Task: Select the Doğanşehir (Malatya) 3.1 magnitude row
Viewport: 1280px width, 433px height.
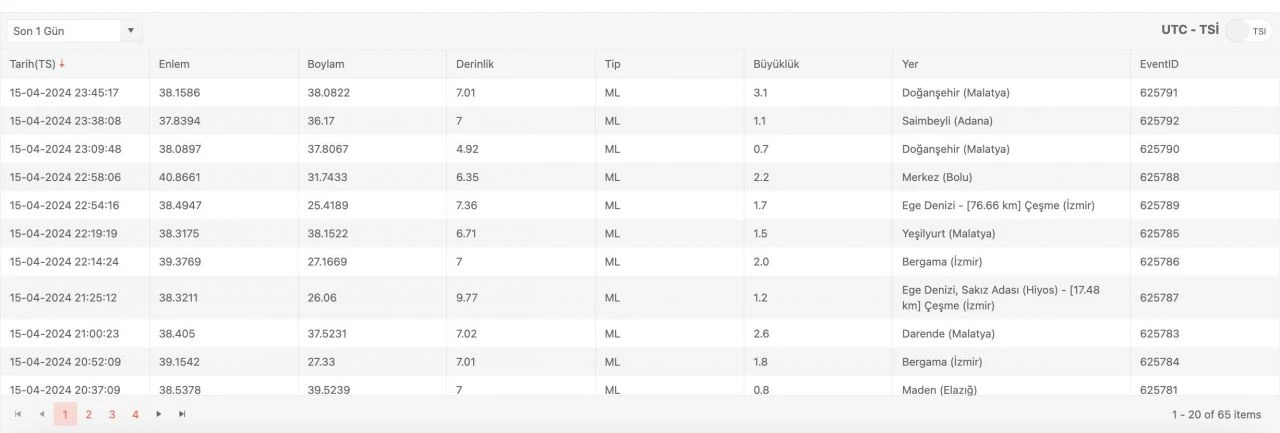Action: (640, 93)
